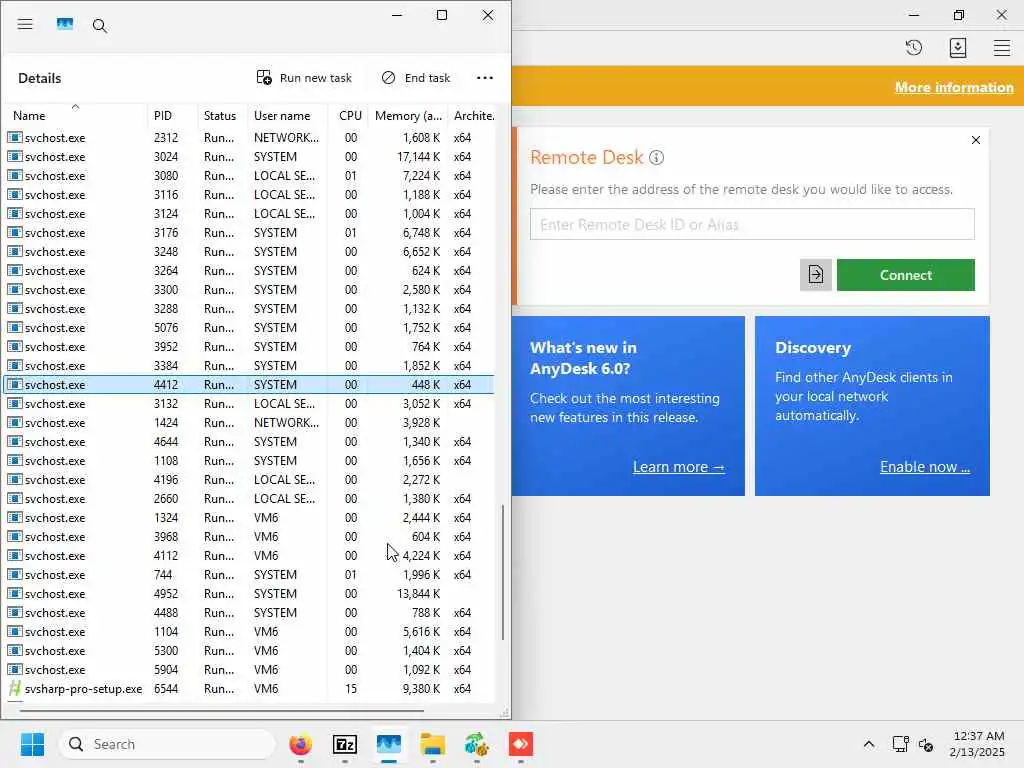Click icon of svchost.exe PID 3132
This screenshot has height=768, width=1024.
[x=14, y=404]
